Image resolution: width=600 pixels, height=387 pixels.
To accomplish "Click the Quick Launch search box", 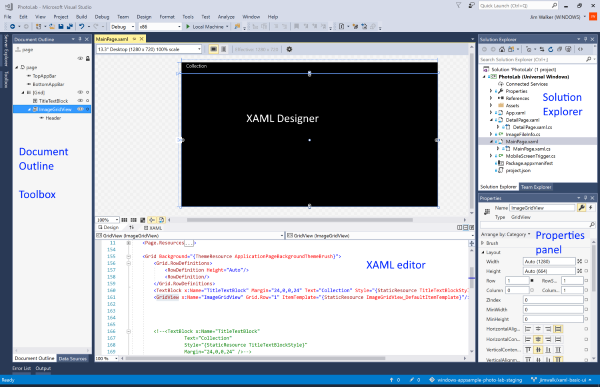I will (x=518, y=6).
